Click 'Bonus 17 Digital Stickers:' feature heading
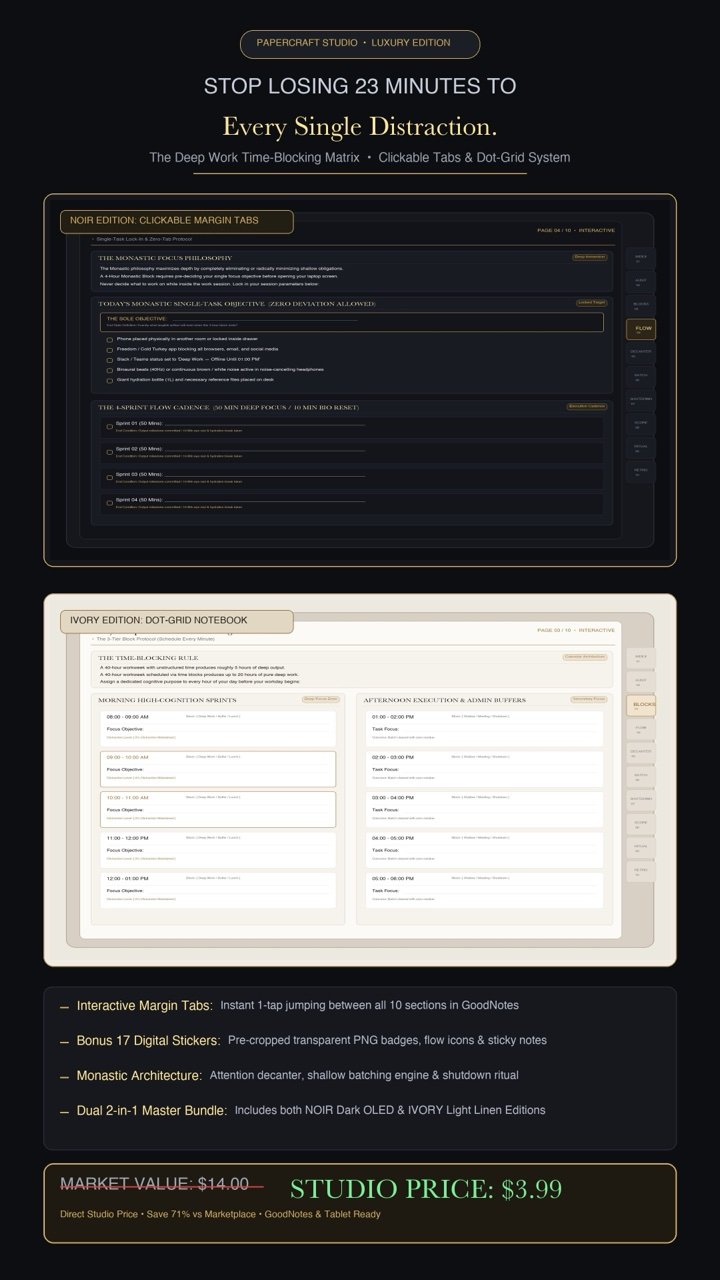720x1280 pixels. [148, 1040]
